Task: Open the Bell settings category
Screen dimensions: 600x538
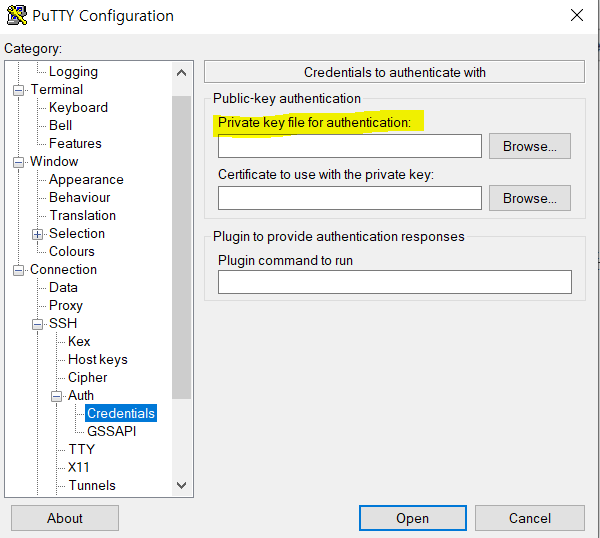Action: (x=60, y=126)
